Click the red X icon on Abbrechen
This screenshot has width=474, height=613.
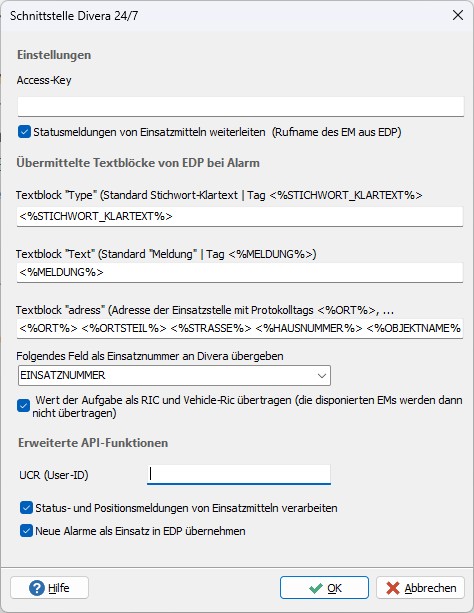click(x=393, y=588)
